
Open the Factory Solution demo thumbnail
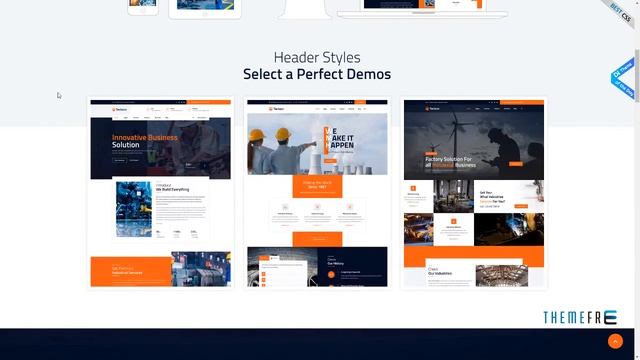[x=474, y=193]
